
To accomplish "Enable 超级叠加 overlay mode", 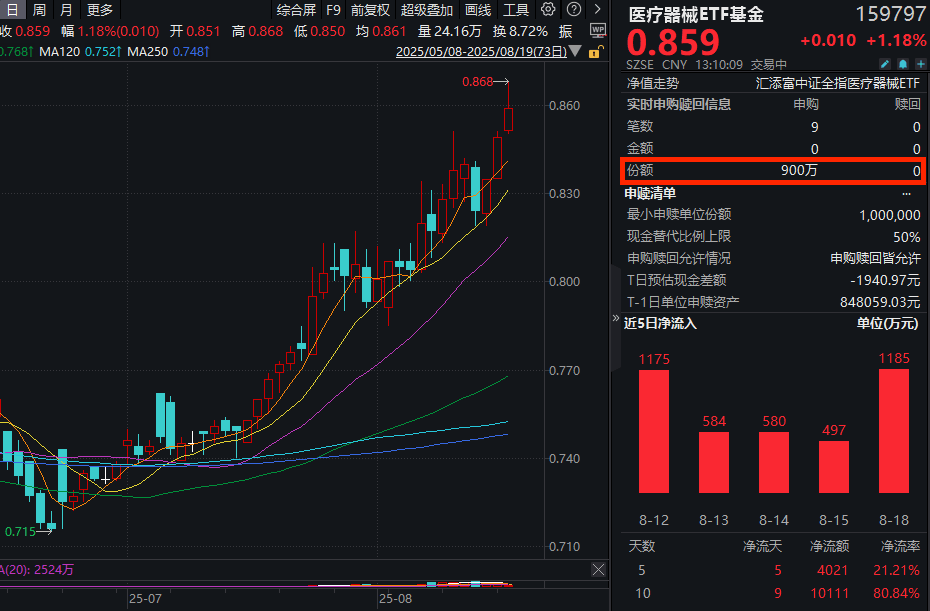I will point(427,9).
